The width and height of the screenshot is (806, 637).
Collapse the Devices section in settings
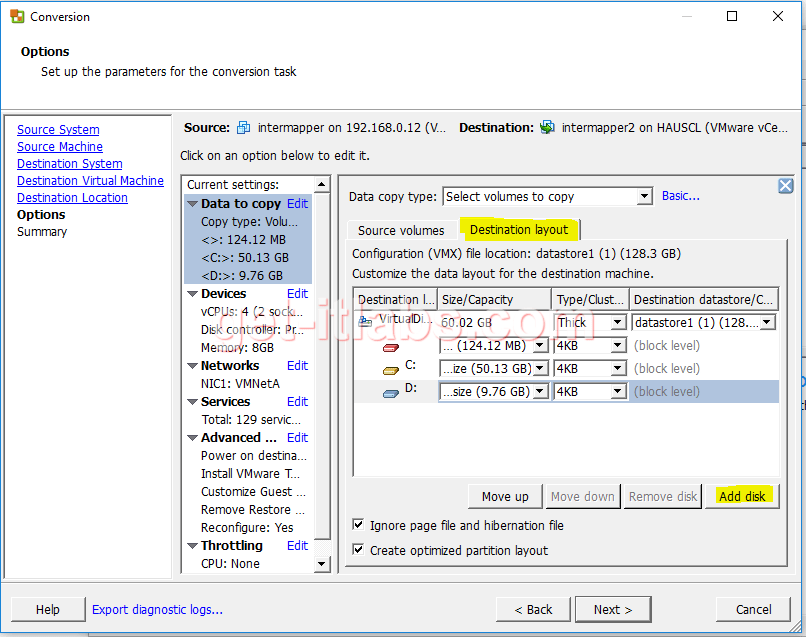(x=192, y=294)
